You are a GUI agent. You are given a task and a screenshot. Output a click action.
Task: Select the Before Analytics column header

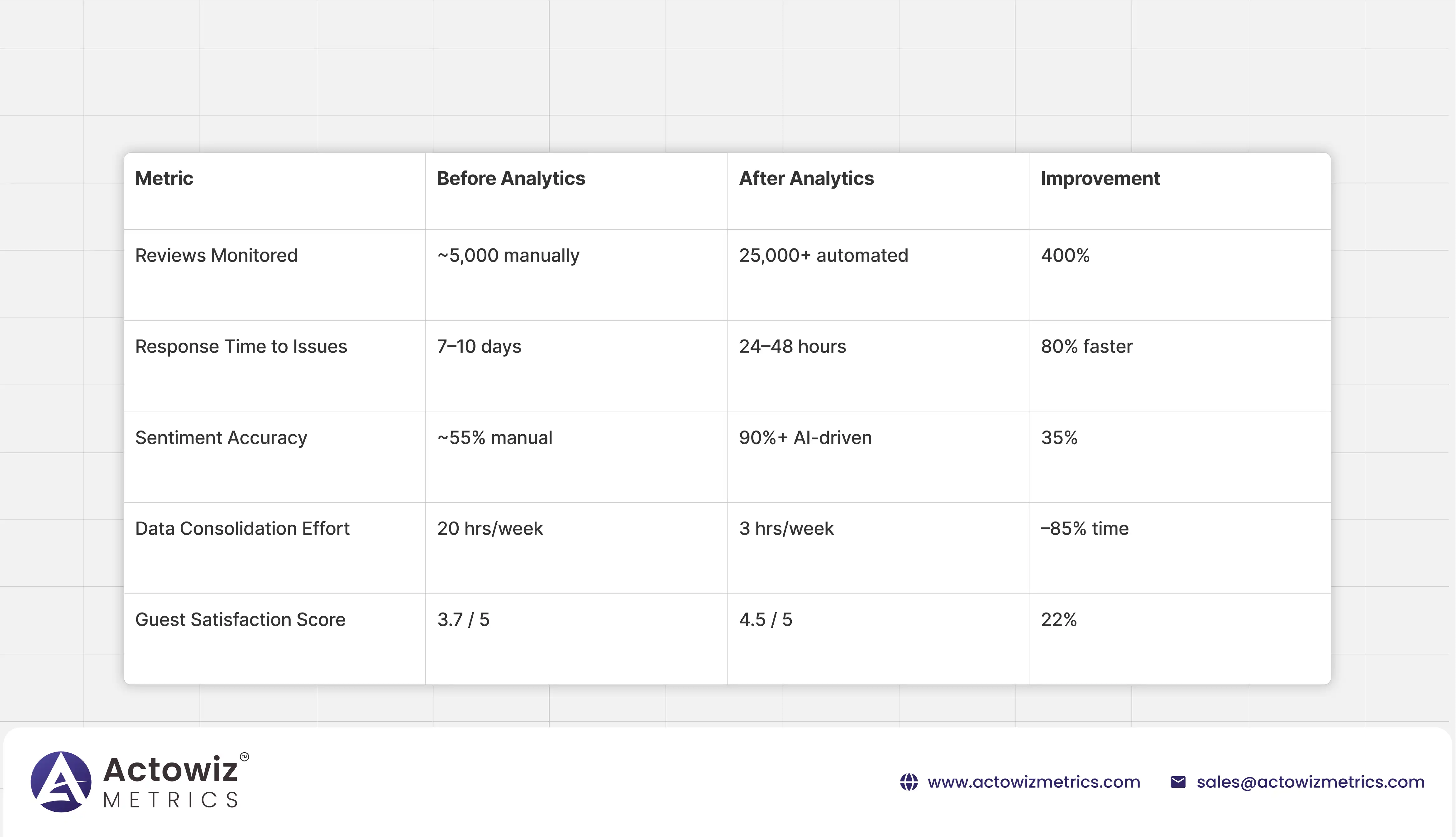tap(511, 179)
